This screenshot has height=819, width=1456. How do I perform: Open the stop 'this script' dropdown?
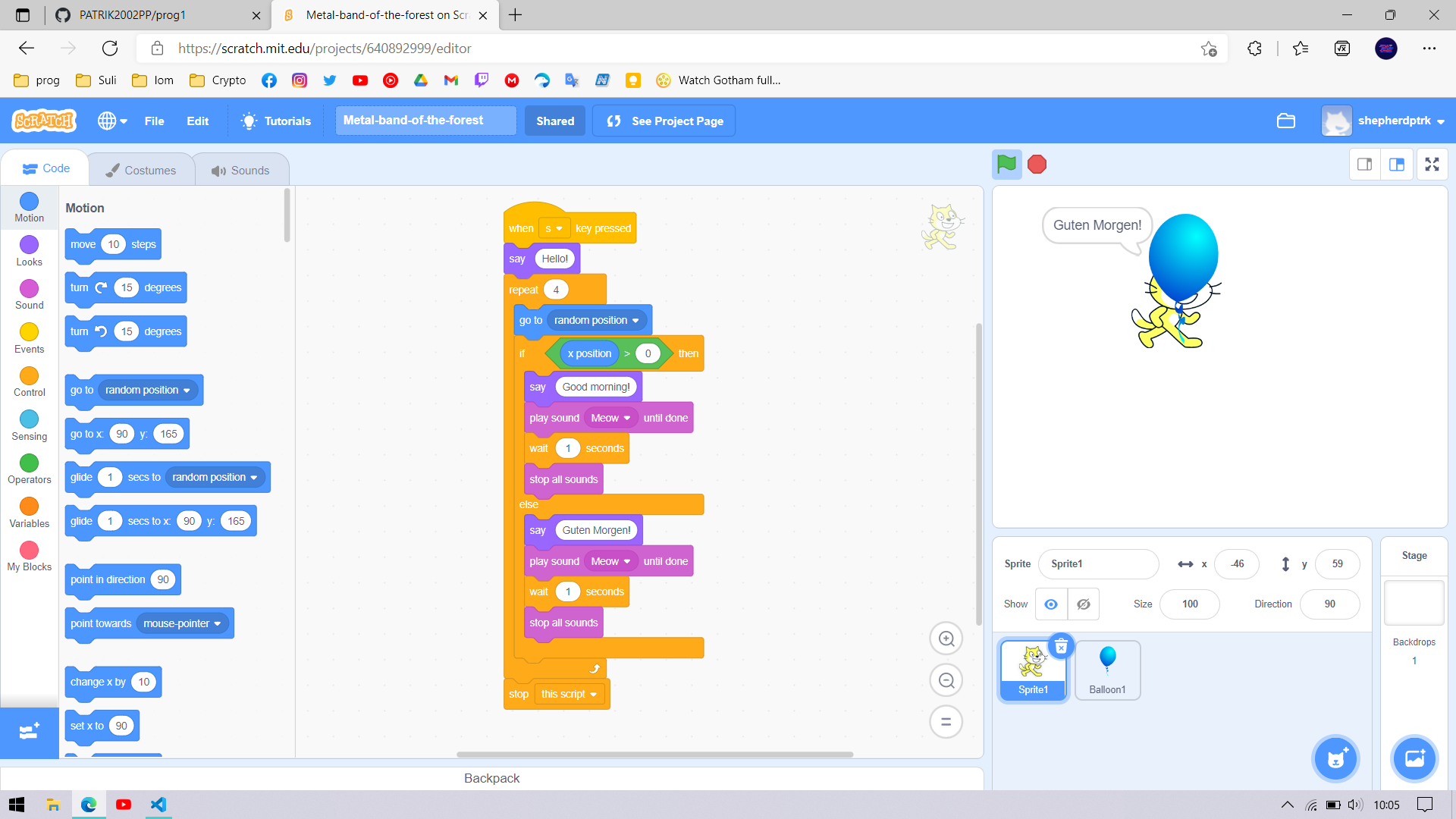click(x=569, y=694)
